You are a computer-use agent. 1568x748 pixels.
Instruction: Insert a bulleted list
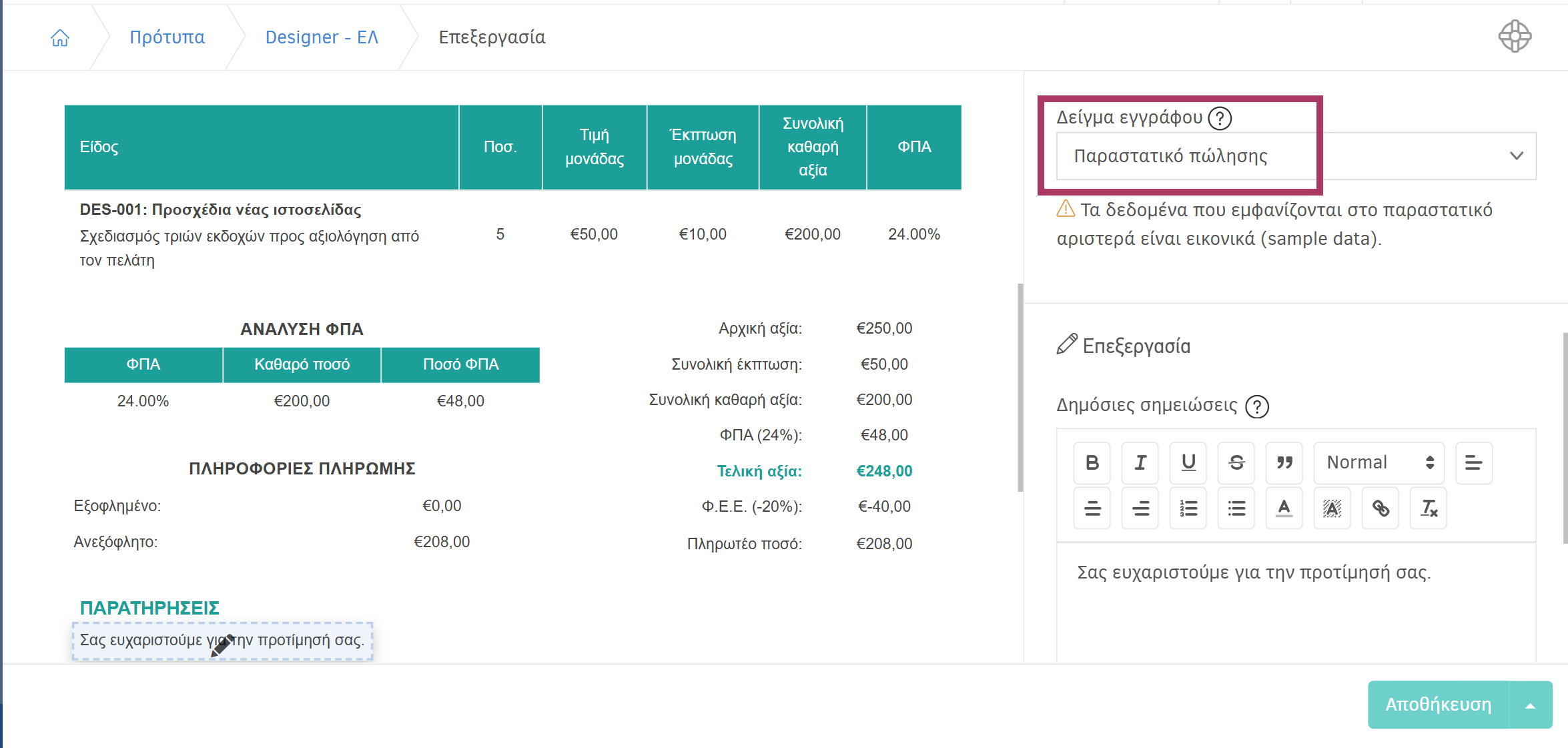pos(1236,508)
